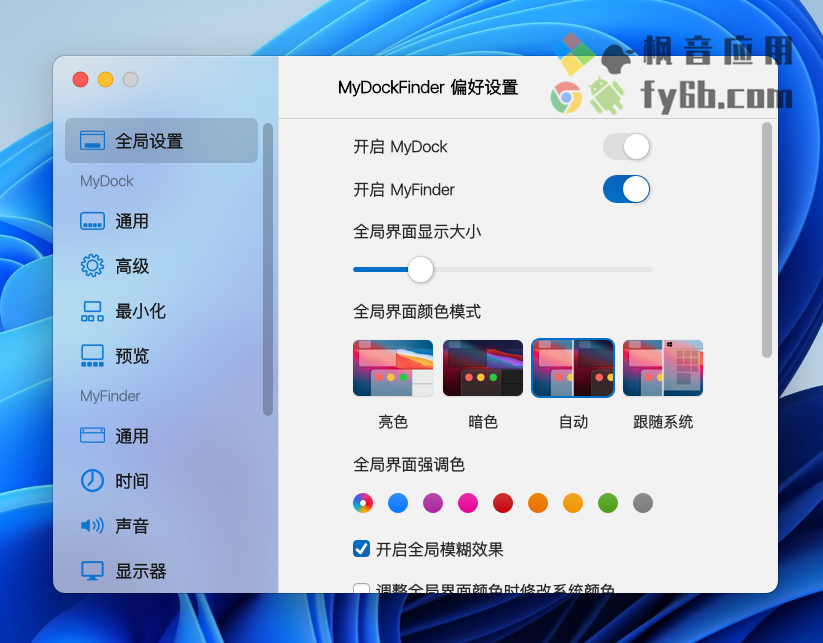Image resolution: width=823 pixels, height=643 pixels.
Task: Click the sidebar vertical scrollbar
Action: (x=268, y=269)
